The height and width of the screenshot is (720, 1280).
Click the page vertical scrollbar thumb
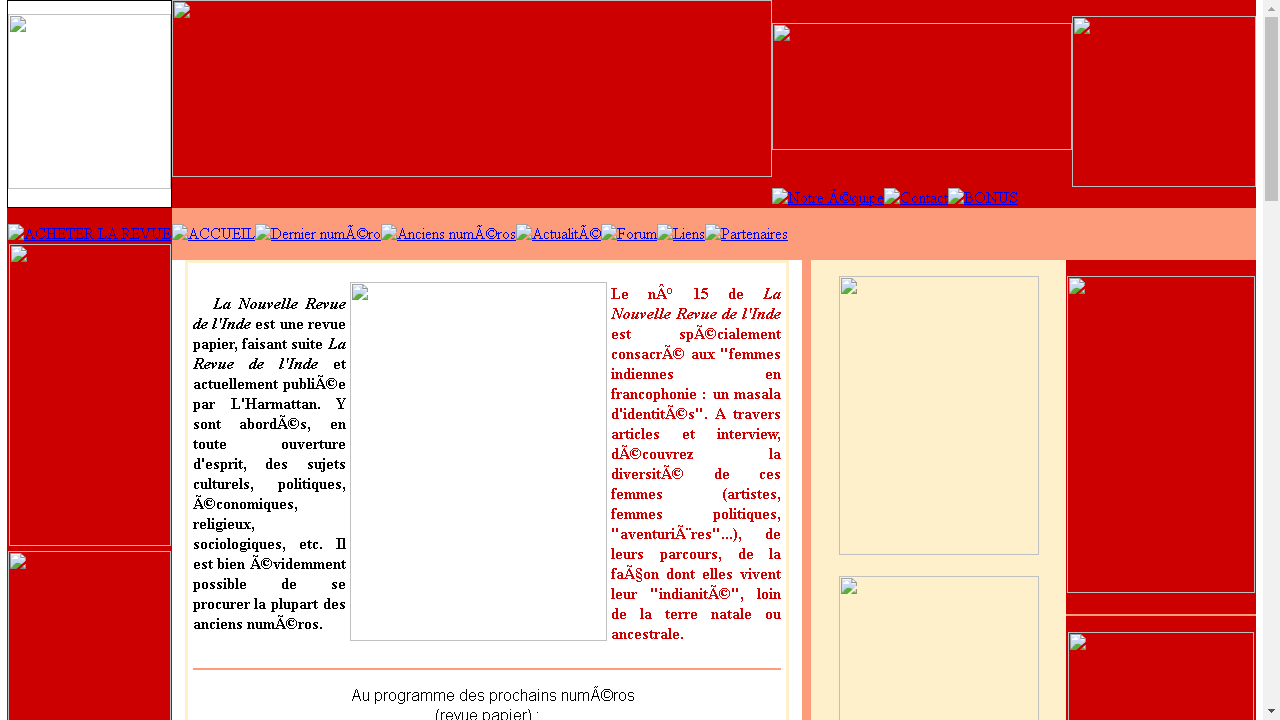(1271, 109)
